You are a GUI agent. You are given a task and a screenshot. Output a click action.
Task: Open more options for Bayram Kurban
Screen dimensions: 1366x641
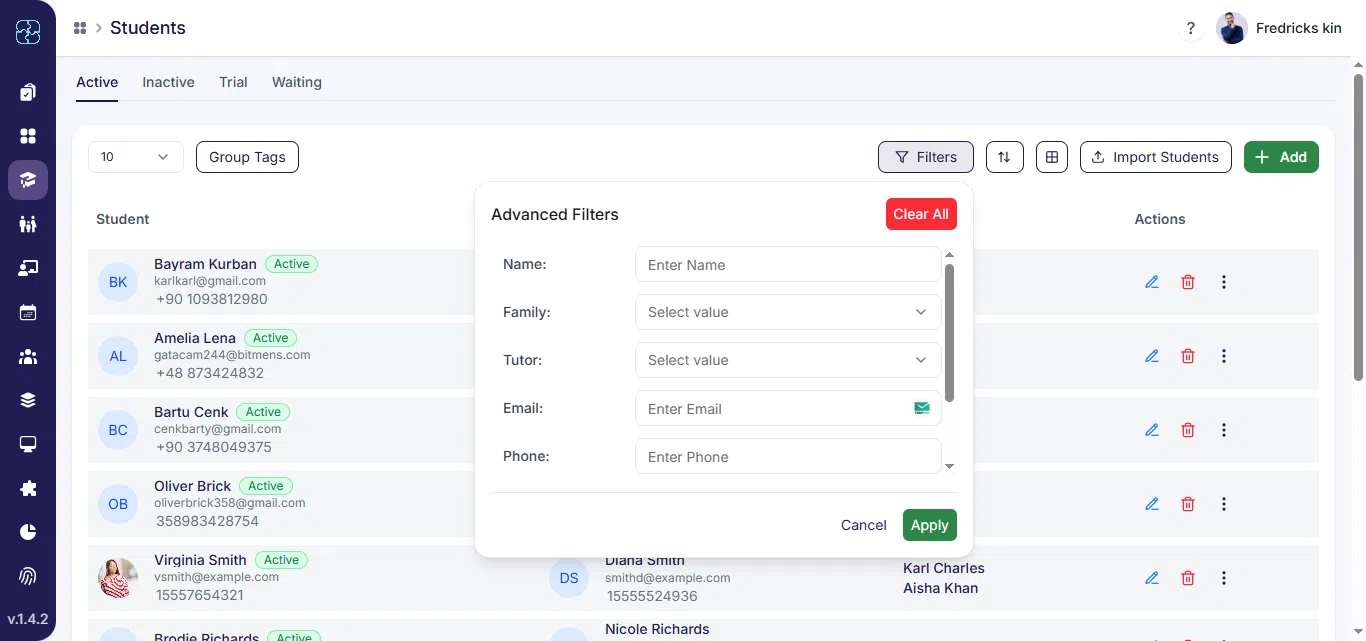[1224, 282]
